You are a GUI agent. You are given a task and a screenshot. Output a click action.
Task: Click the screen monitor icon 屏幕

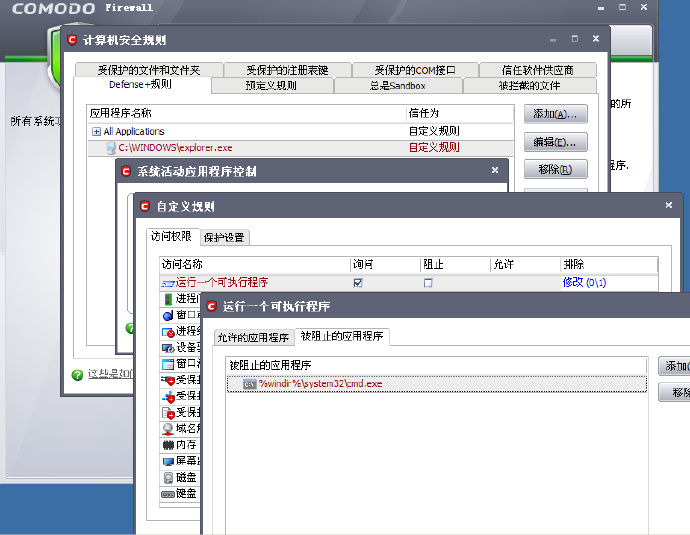pyautogui.click(x=168, y=461)
